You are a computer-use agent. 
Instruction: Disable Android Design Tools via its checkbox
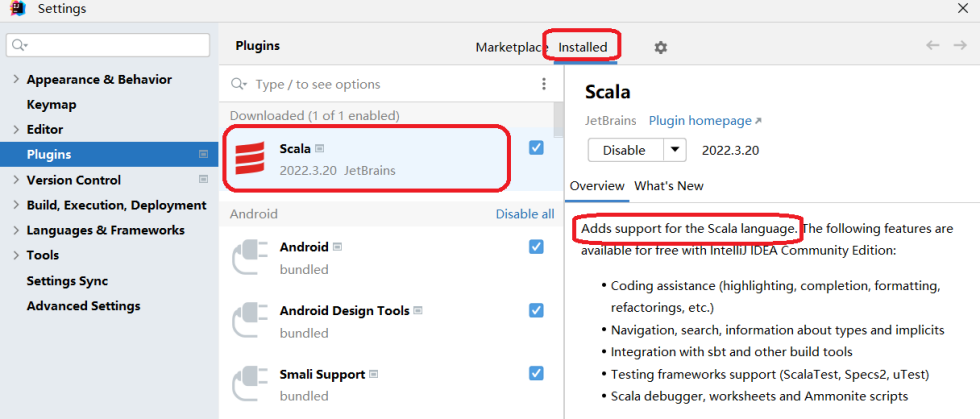click(536, 310)
